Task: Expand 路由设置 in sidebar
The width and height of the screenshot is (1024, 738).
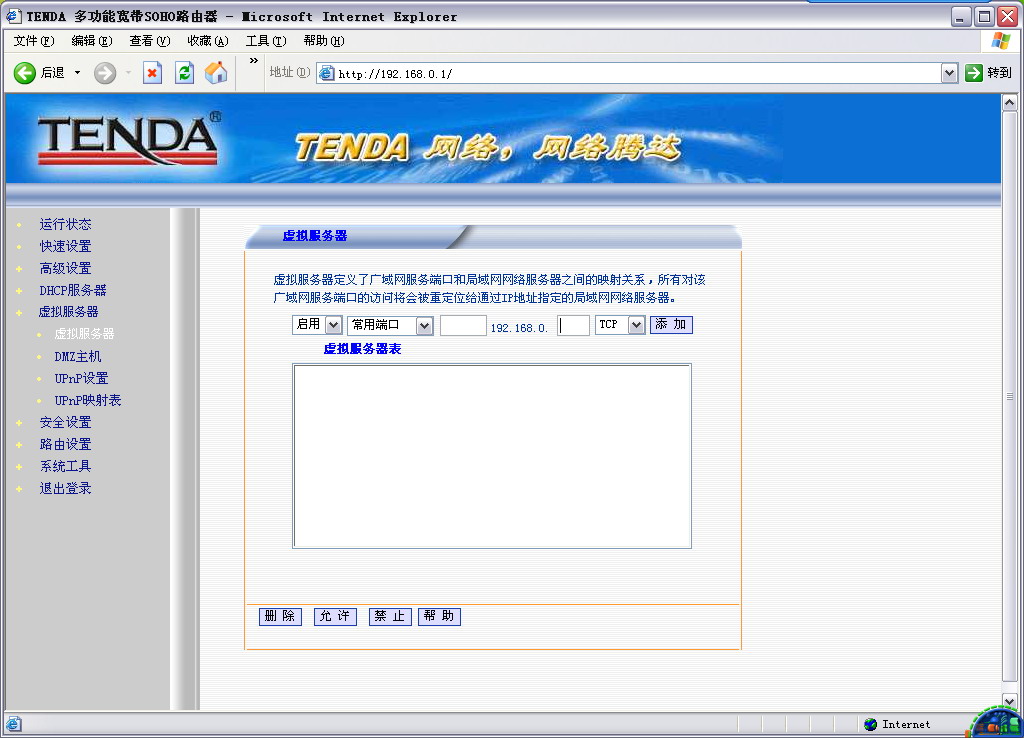Action: [x=65, y=444]
